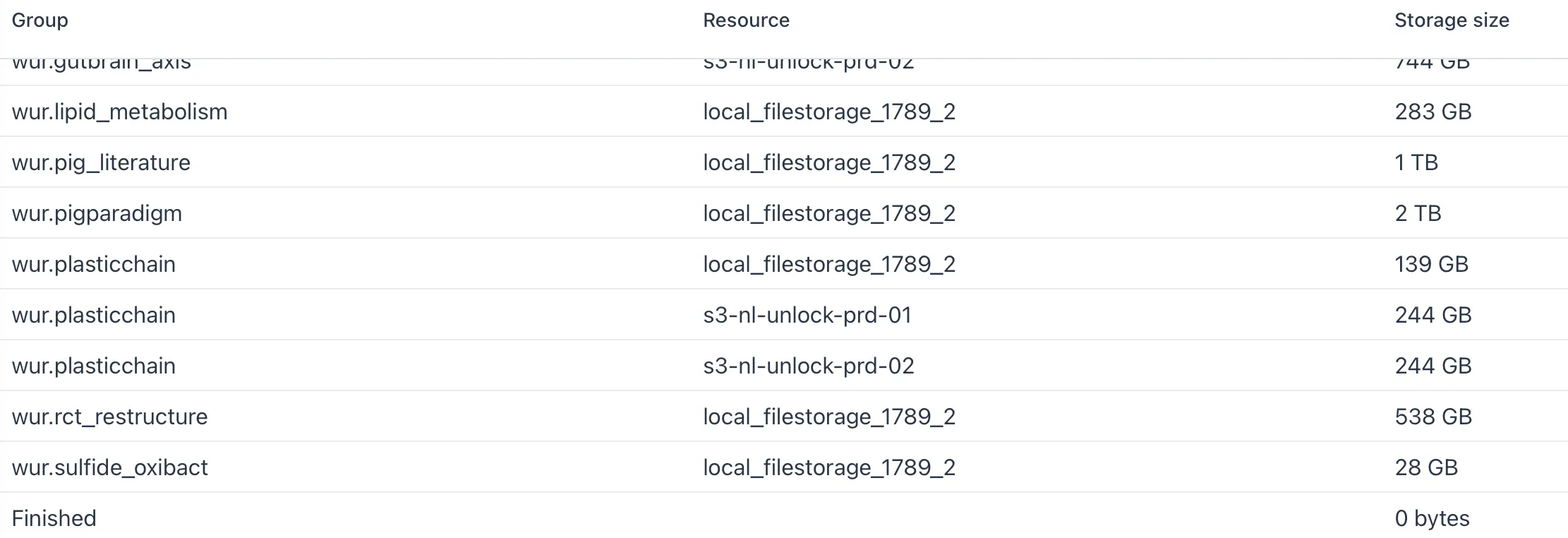Select the wur.lipid_metabolism group row
1568x538 pixels.
pos(784,112)
